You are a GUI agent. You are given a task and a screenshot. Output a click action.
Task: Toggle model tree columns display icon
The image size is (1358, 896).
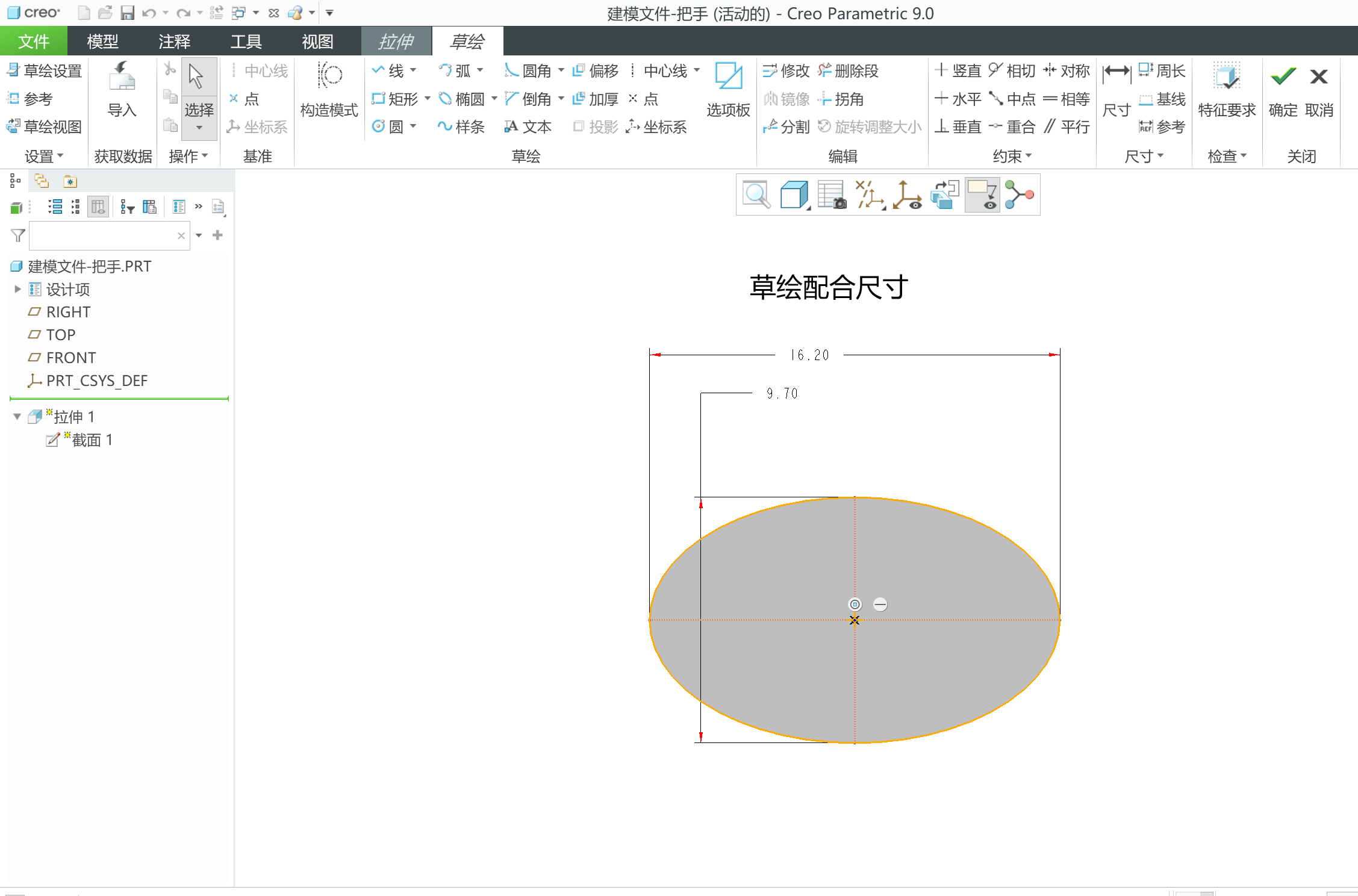[98, 207]
